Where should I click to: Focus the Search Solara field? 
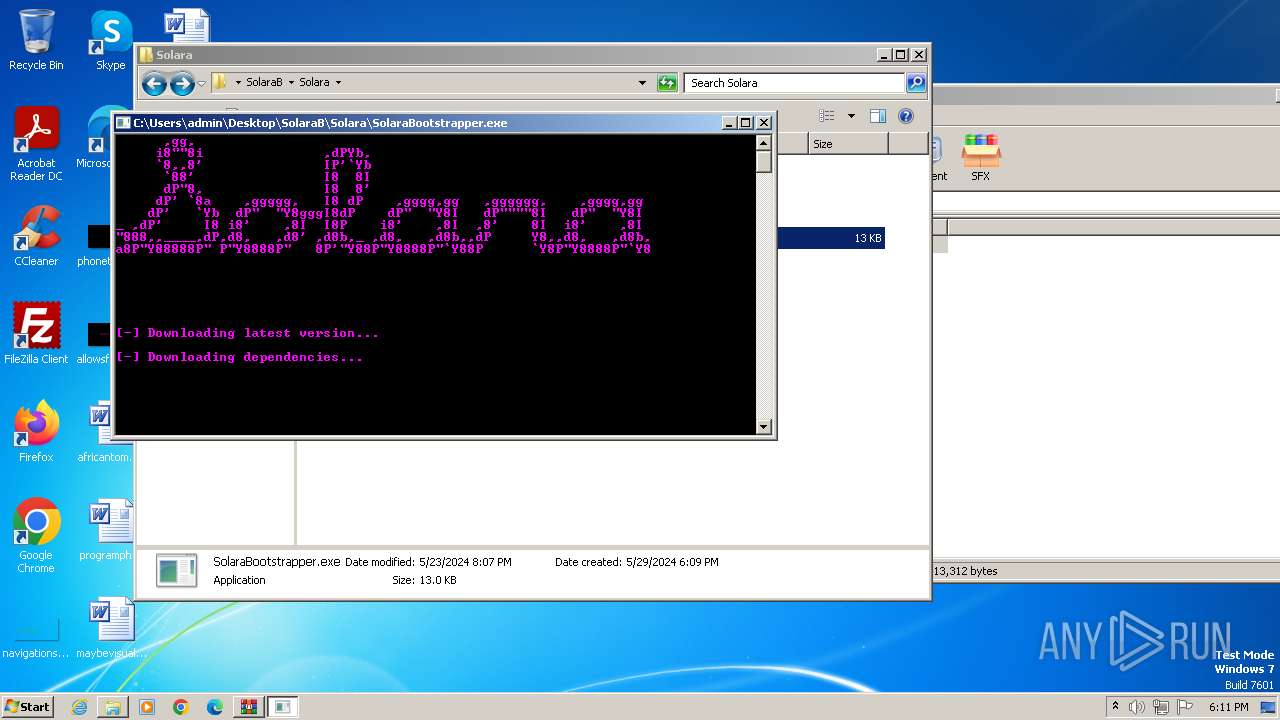[x=795, y=83]
